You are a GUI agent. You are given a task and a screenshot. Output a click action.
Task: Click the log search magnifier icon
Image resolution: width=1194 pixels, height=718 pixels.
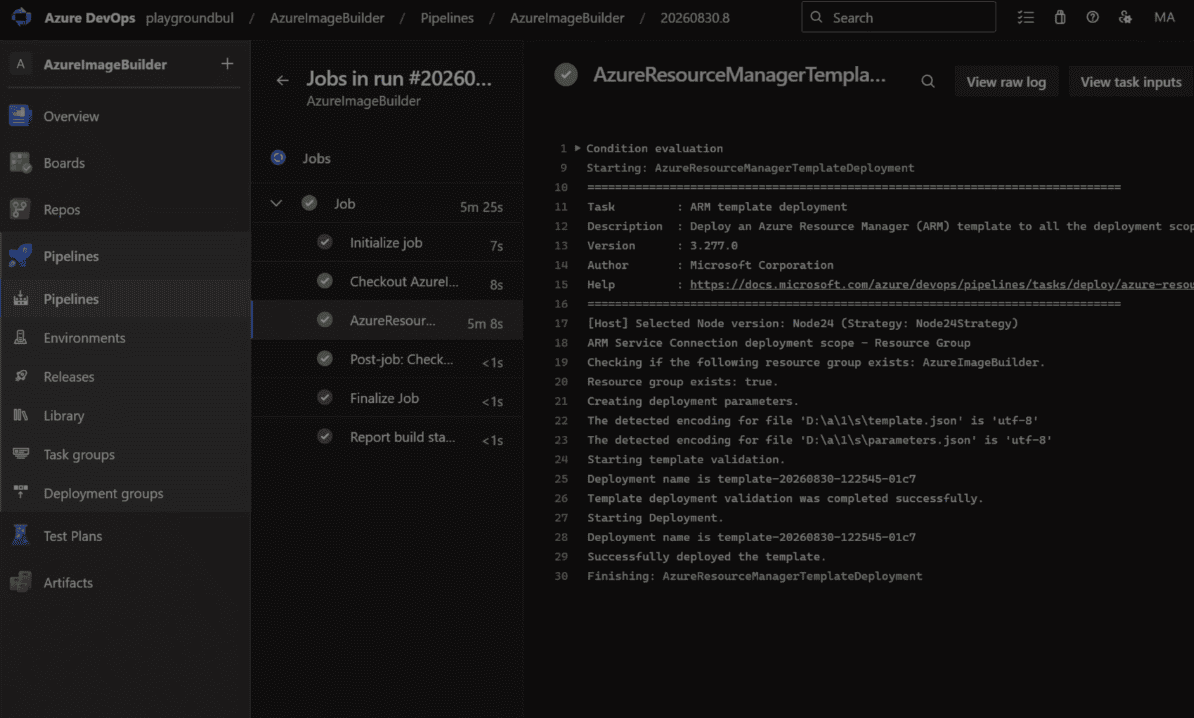[927, 81]
